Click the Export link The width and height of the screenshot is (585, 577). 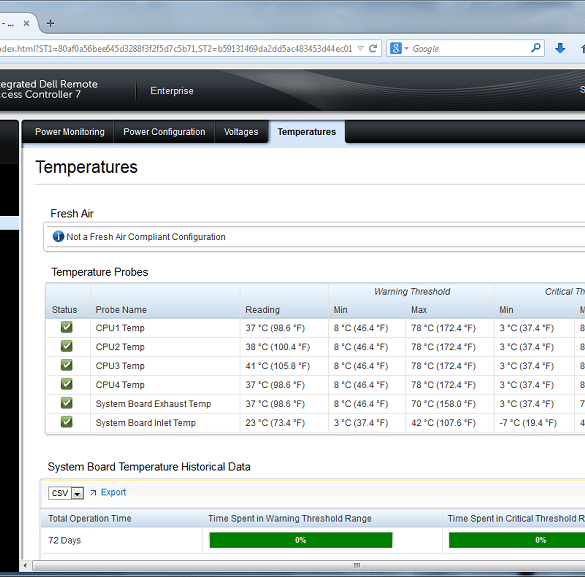[113, 492]
